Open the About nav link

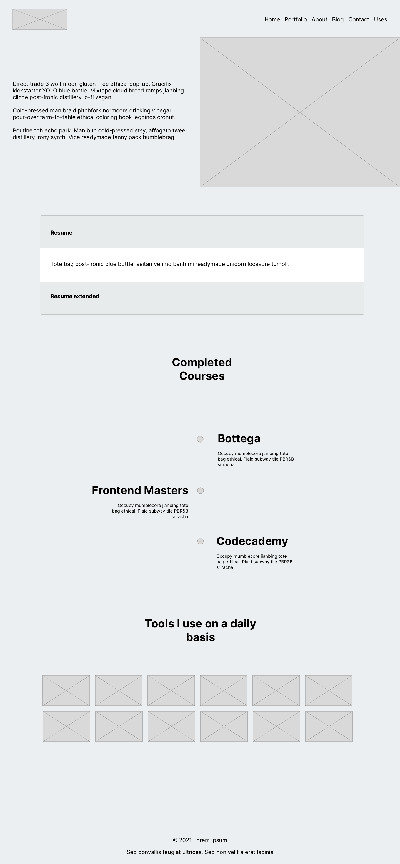pyautogui.click(x=320, y=19)
